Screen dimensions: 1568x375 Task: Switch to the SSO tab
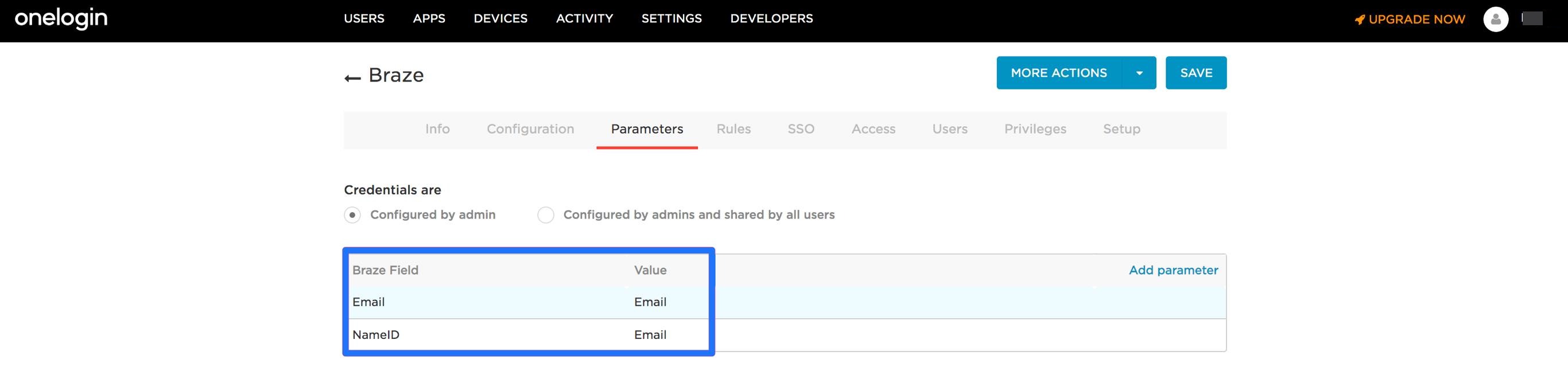click(801, 129)
